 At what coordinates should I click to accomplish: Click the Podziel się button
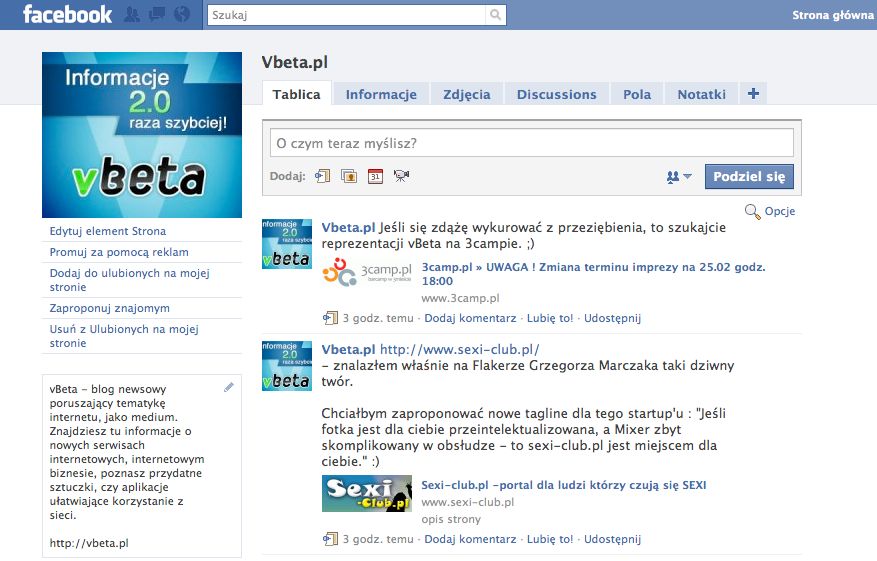click(749, 177)
